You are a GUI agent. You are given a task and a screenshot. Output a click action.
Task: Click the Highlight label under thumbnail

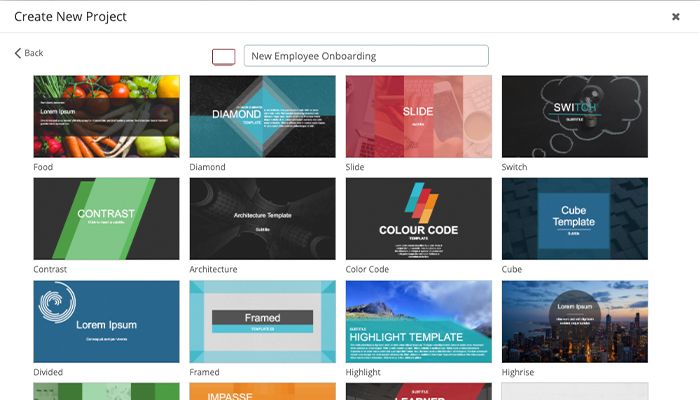tap(364, 372)
